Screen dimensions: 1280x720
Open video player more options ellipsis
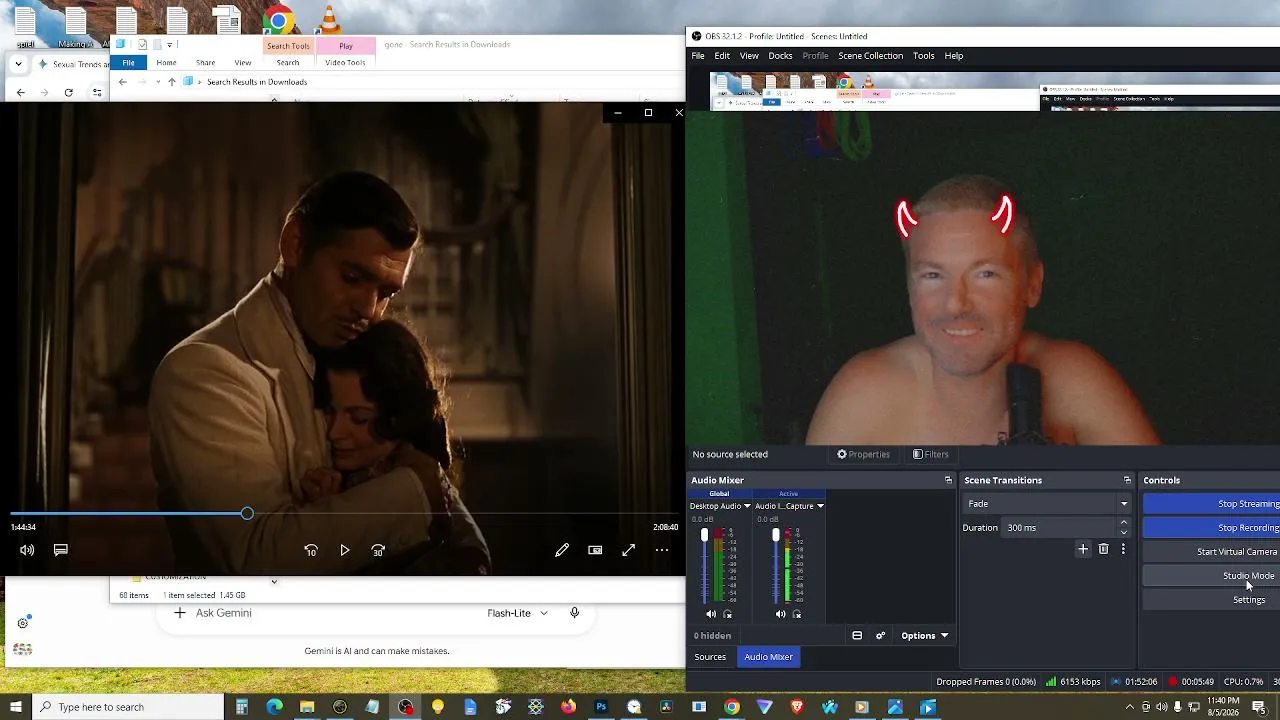click(x=662, y=550)
